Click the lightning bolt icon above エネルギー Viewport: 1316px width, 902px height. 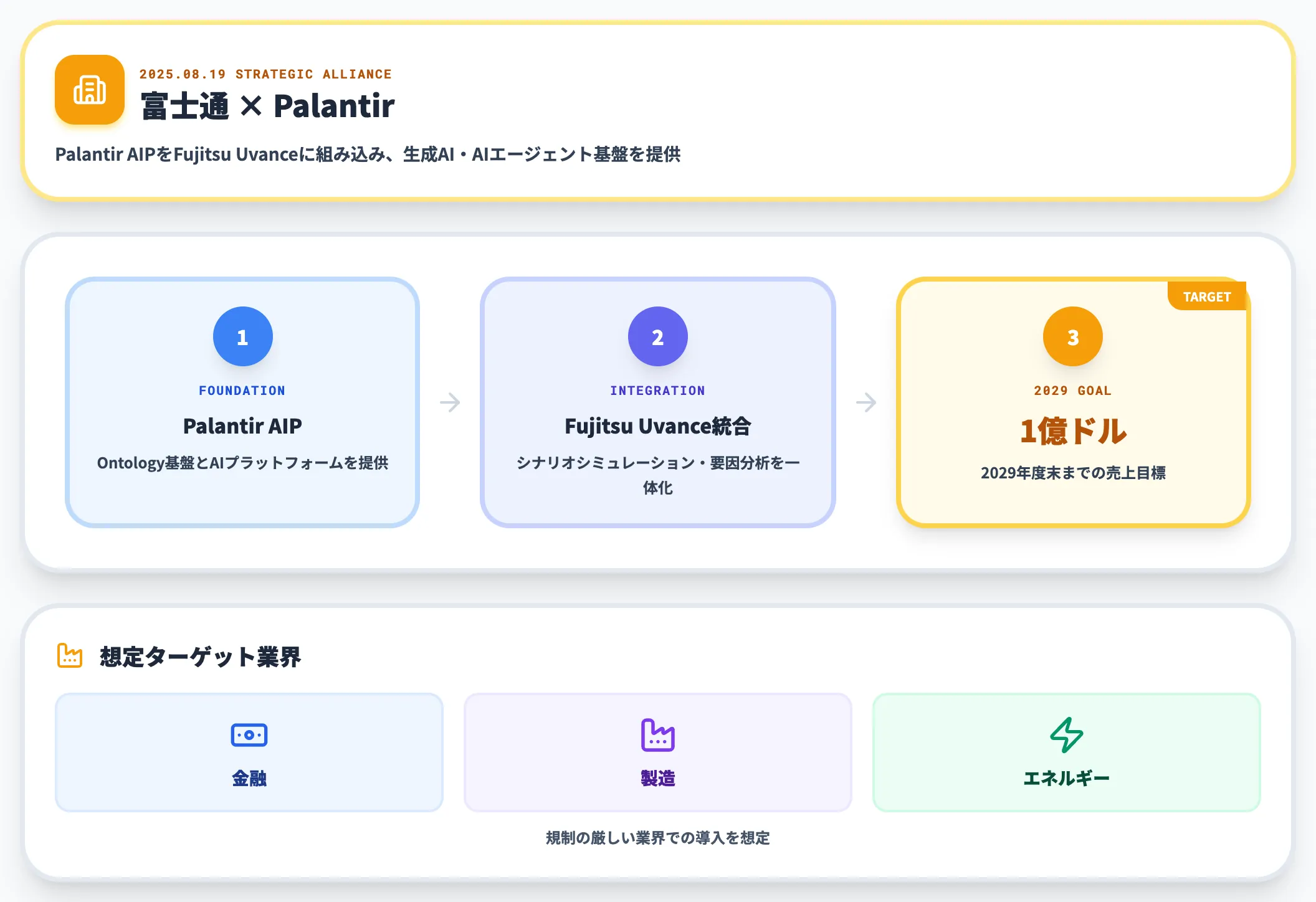(1067, 735)
